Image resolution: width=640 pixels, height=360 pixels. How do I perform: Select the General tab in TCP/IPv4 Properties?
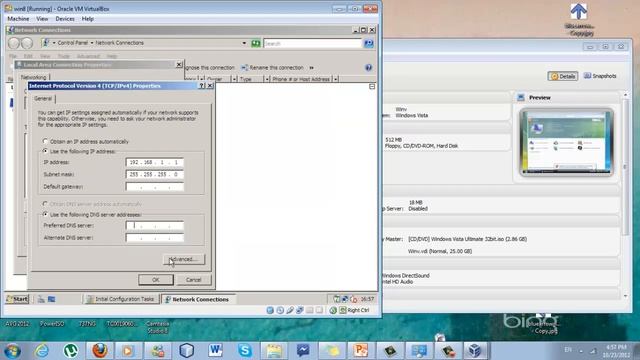pyautogui.click(x=43, y=98)
